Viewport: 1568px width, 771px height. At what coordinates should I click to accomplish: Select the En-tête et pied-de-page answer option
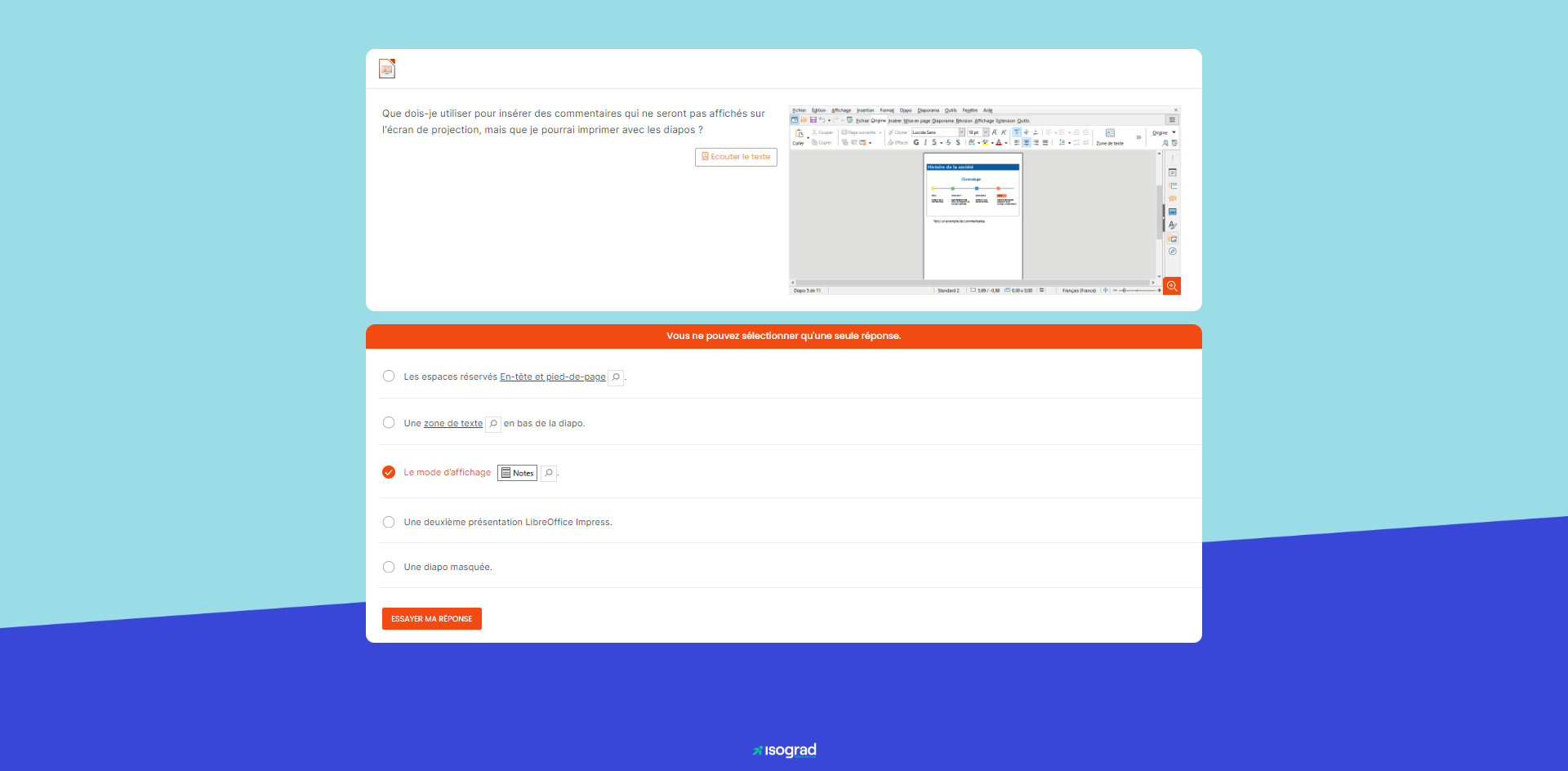click(389, 377)
